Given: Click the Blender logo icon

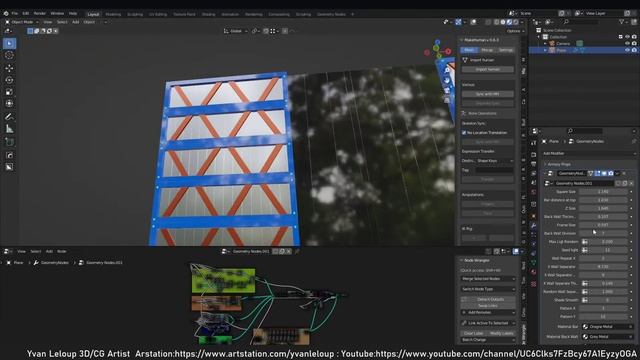Looking at the screenshot, I should pyautogui.click(x=6, y=13).
